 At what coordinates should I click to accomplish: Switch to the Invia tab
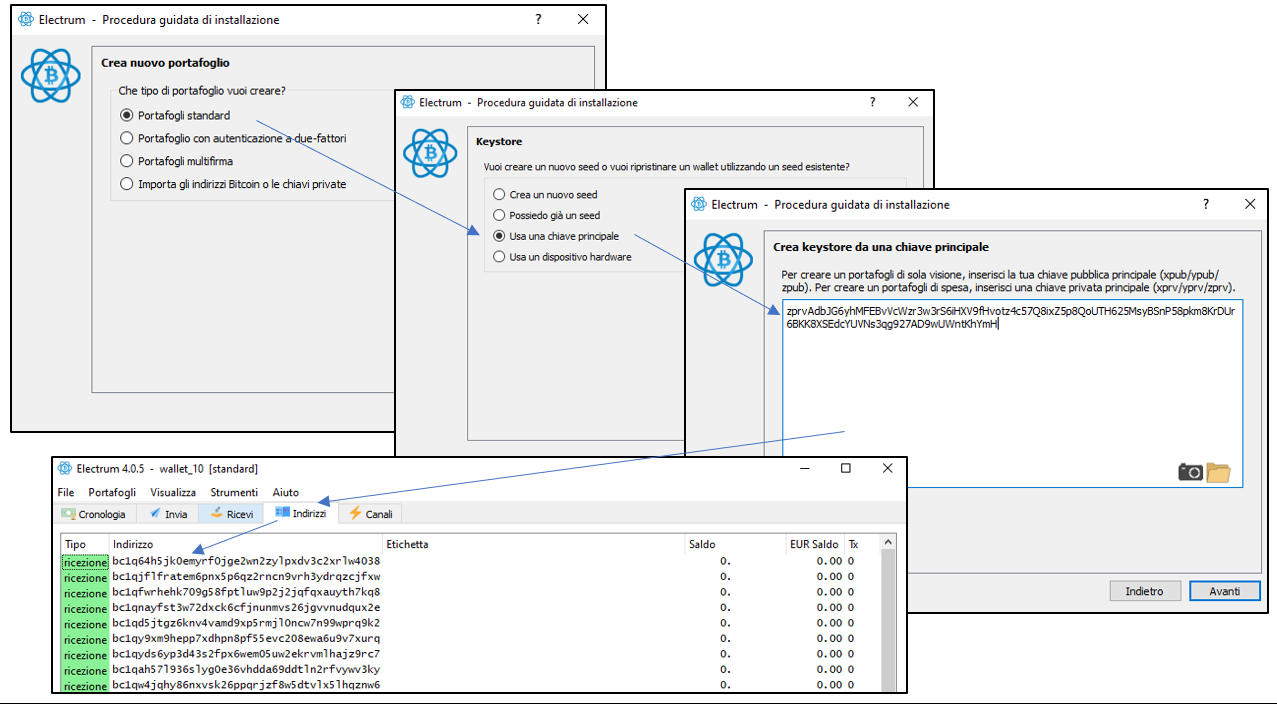coord(167,514)
